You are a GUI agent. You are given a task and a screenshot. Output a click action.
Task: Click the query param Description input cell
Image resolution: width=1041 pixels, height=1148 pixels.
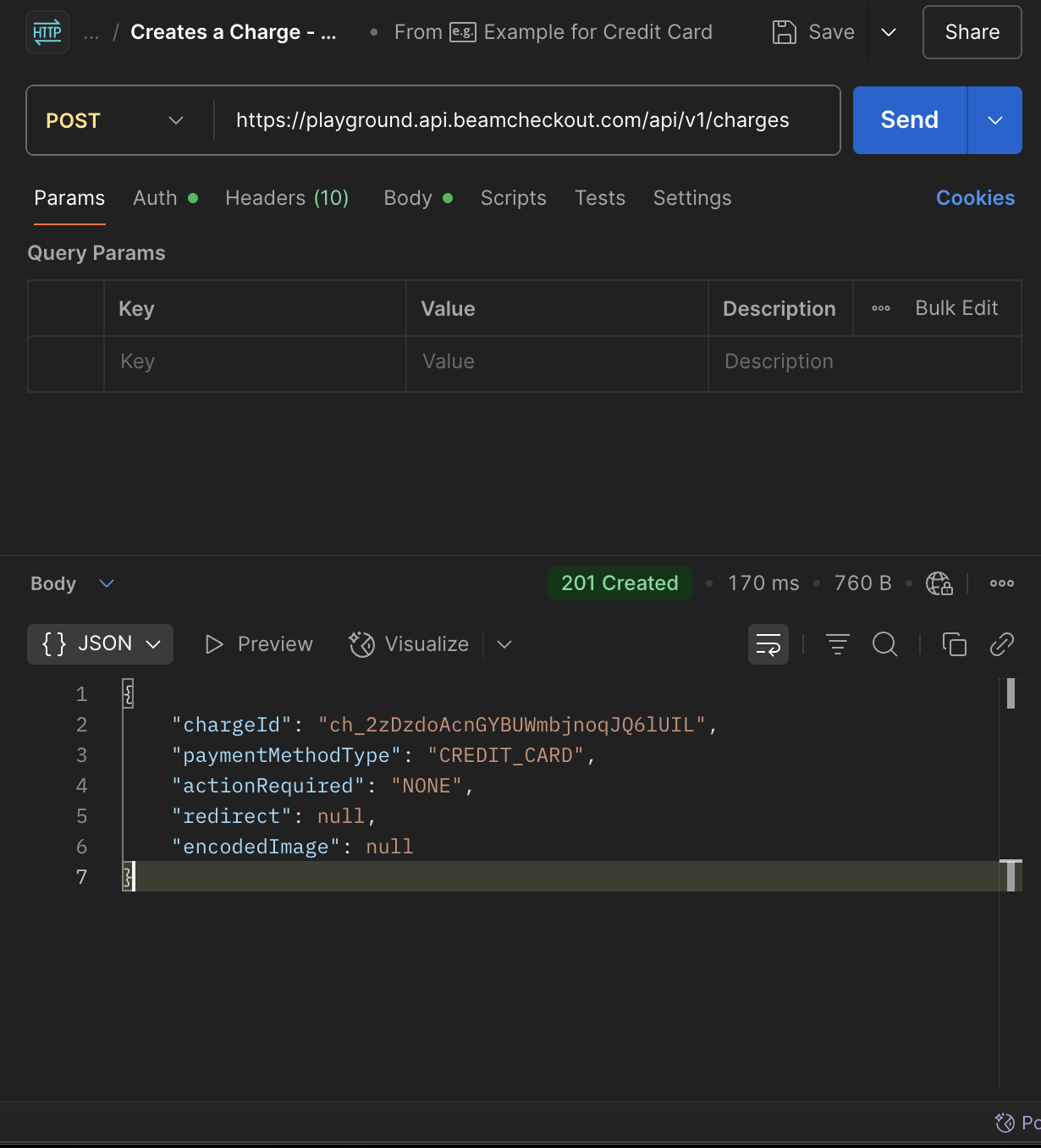(865, 362)
